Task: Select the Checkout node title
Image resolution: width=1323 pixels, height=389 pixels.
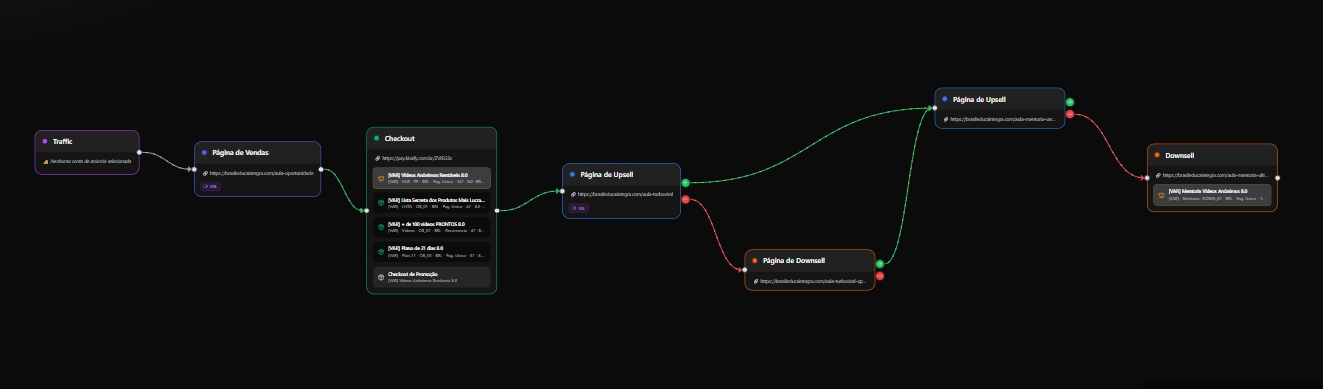Action: pos(400,138)
